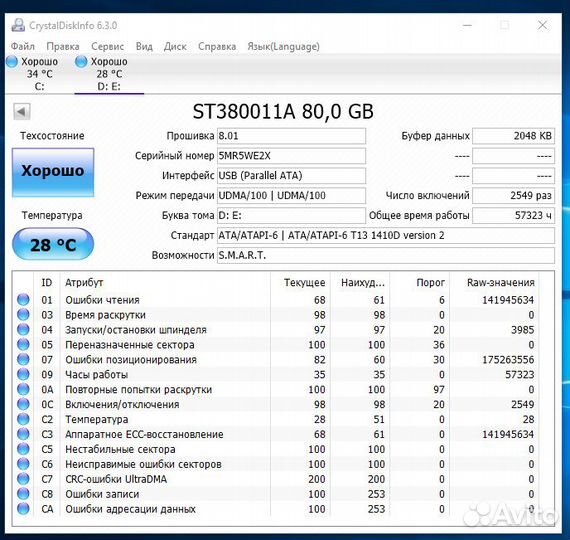The image size is (570, 540).
Task: Click the transfer mode field UDMA/100
Action: tap(291, 196)
